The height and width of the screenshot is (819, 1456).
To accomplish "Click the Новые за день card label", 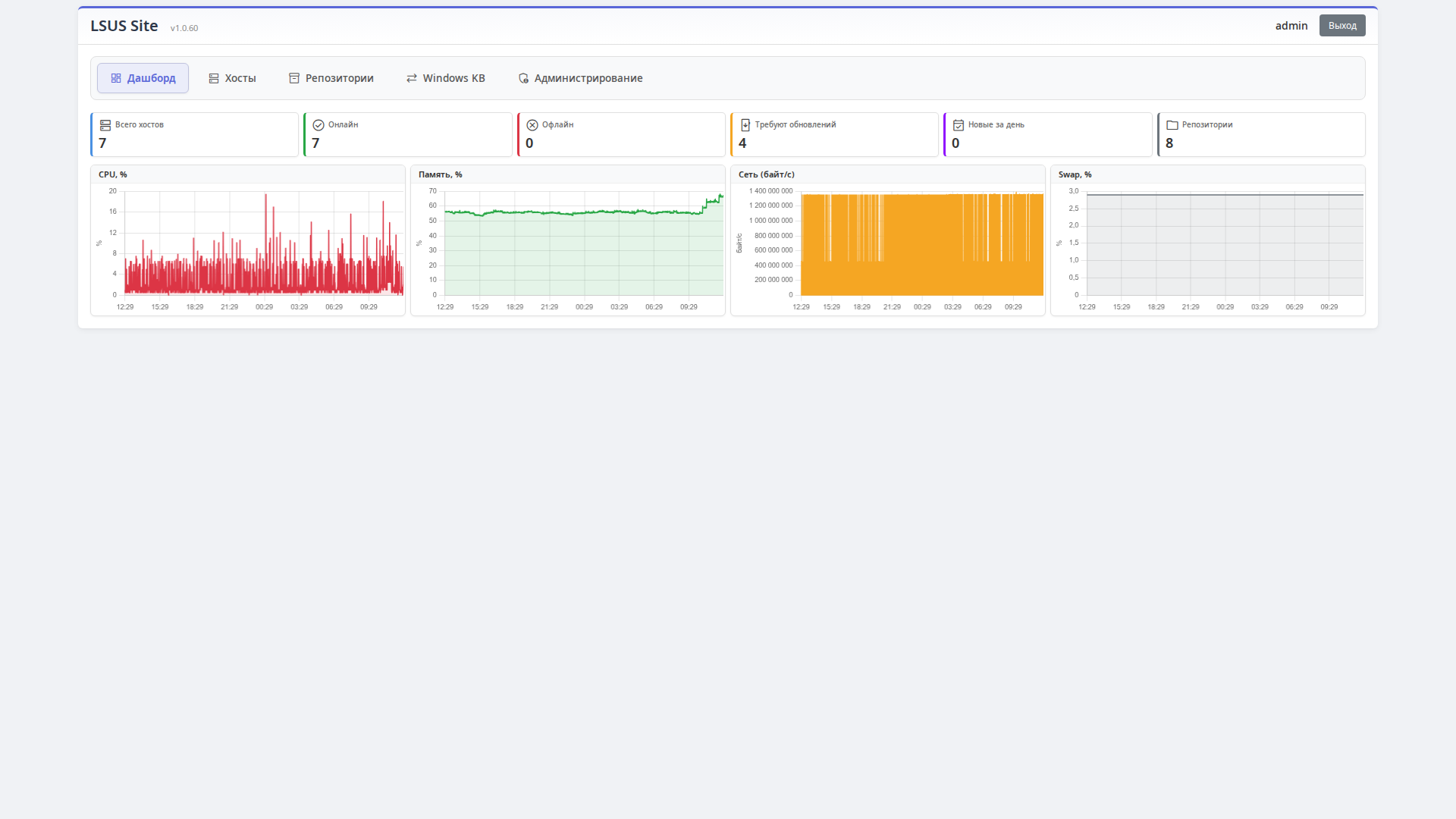I will (x=996, y=124).
